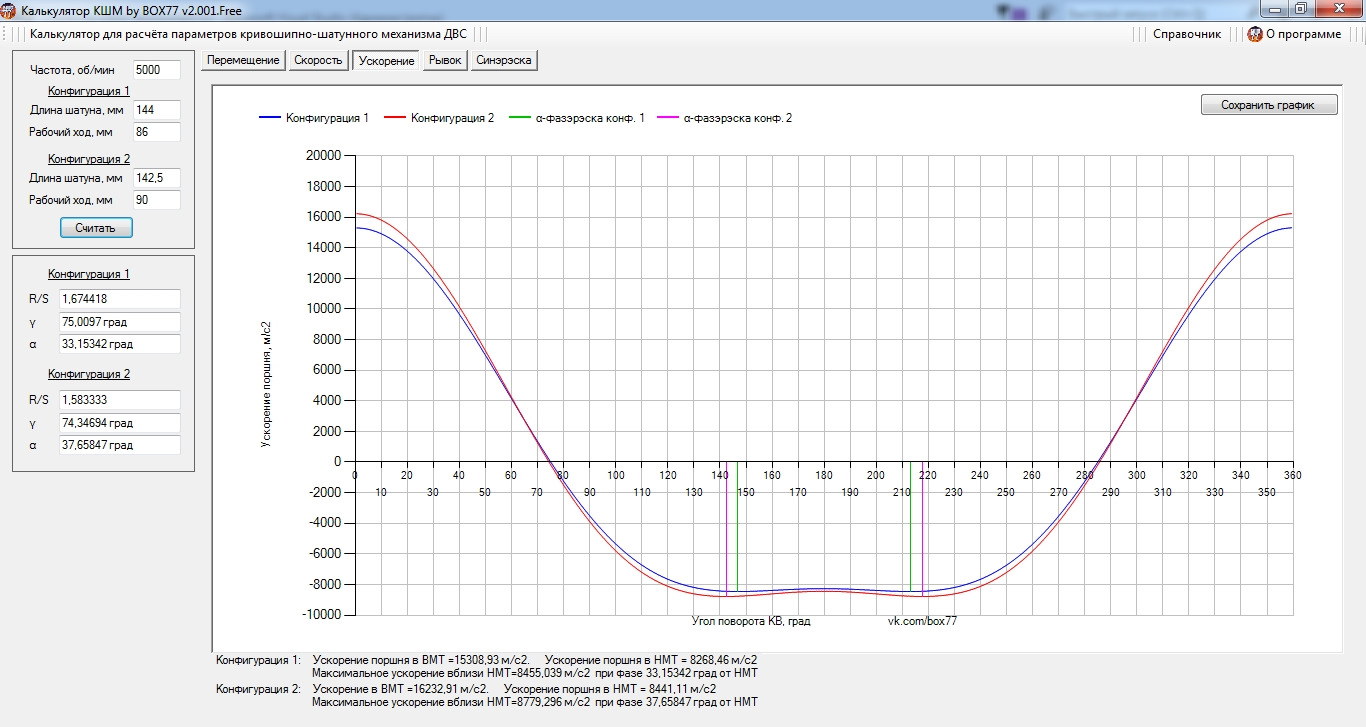Edit Конфигурация 2 Длина шатуна field
The image size is (1366, 727).
click(156, 178)
